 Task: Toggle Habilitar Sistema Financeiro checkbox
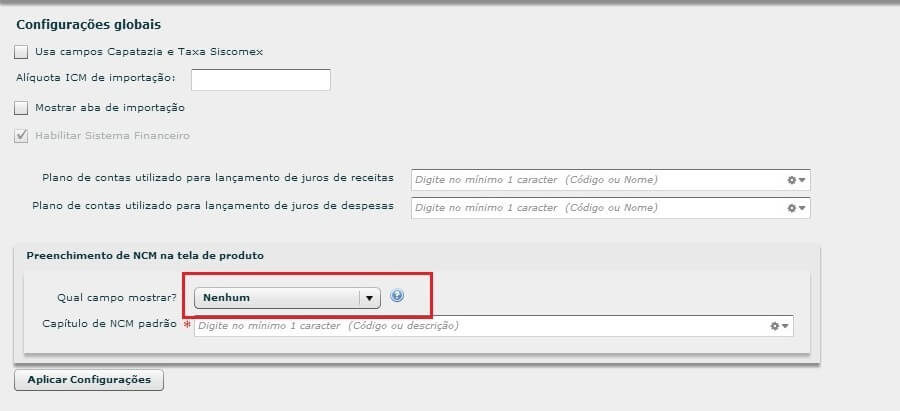21,136
